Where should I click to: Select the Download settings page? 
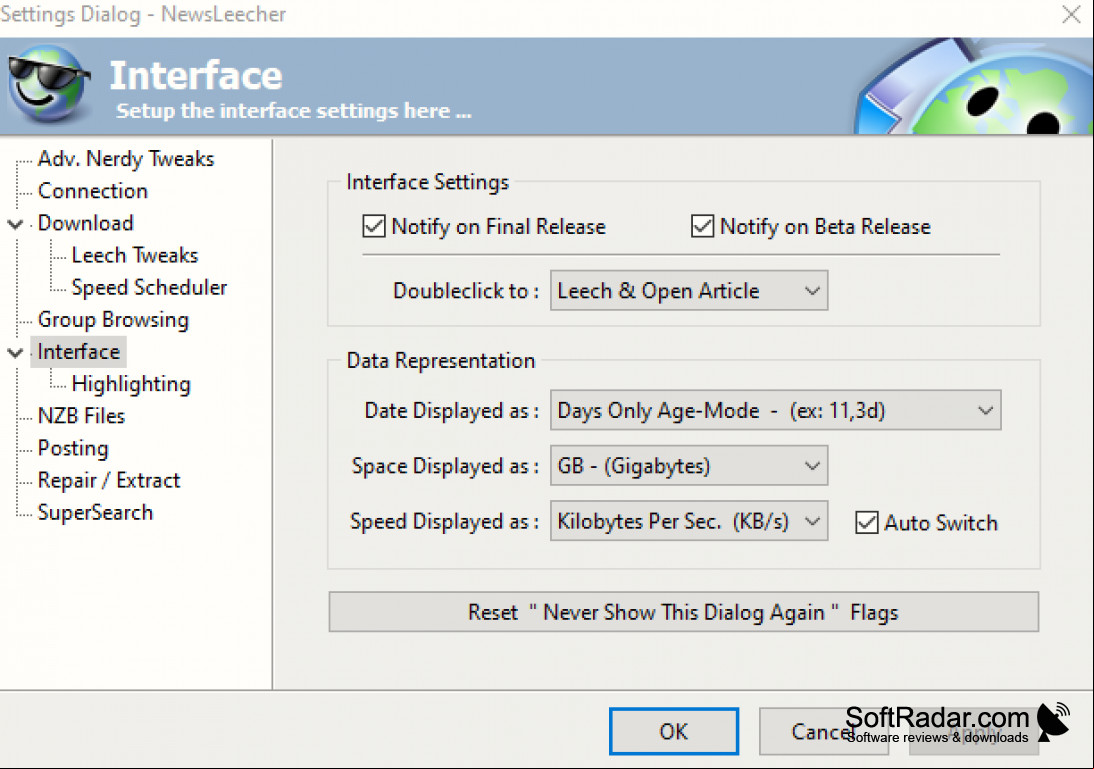85,223
